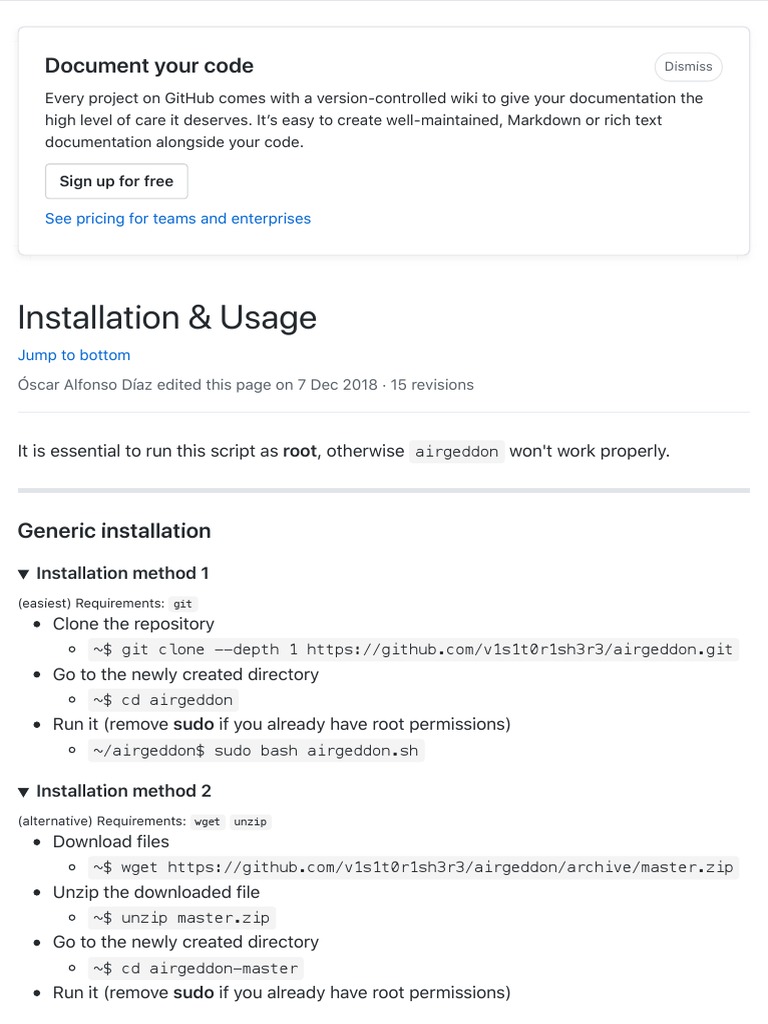The image size is (768, 1024).
Task: Click the 'cd airgeddon' code snippet
Action: 163,700
